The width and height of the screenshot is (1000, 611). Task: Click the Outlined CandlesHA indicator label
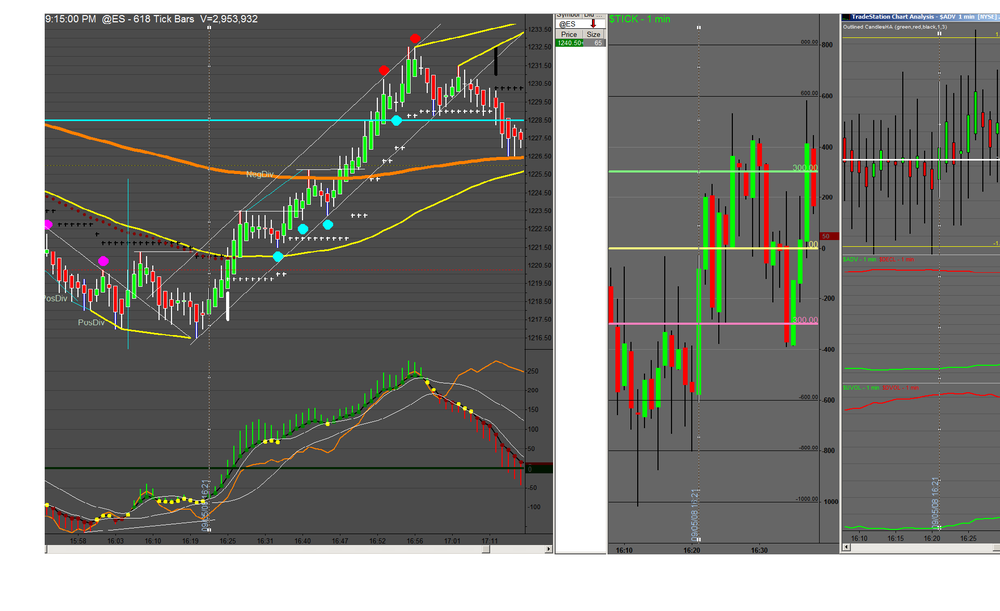click(895, 27)
